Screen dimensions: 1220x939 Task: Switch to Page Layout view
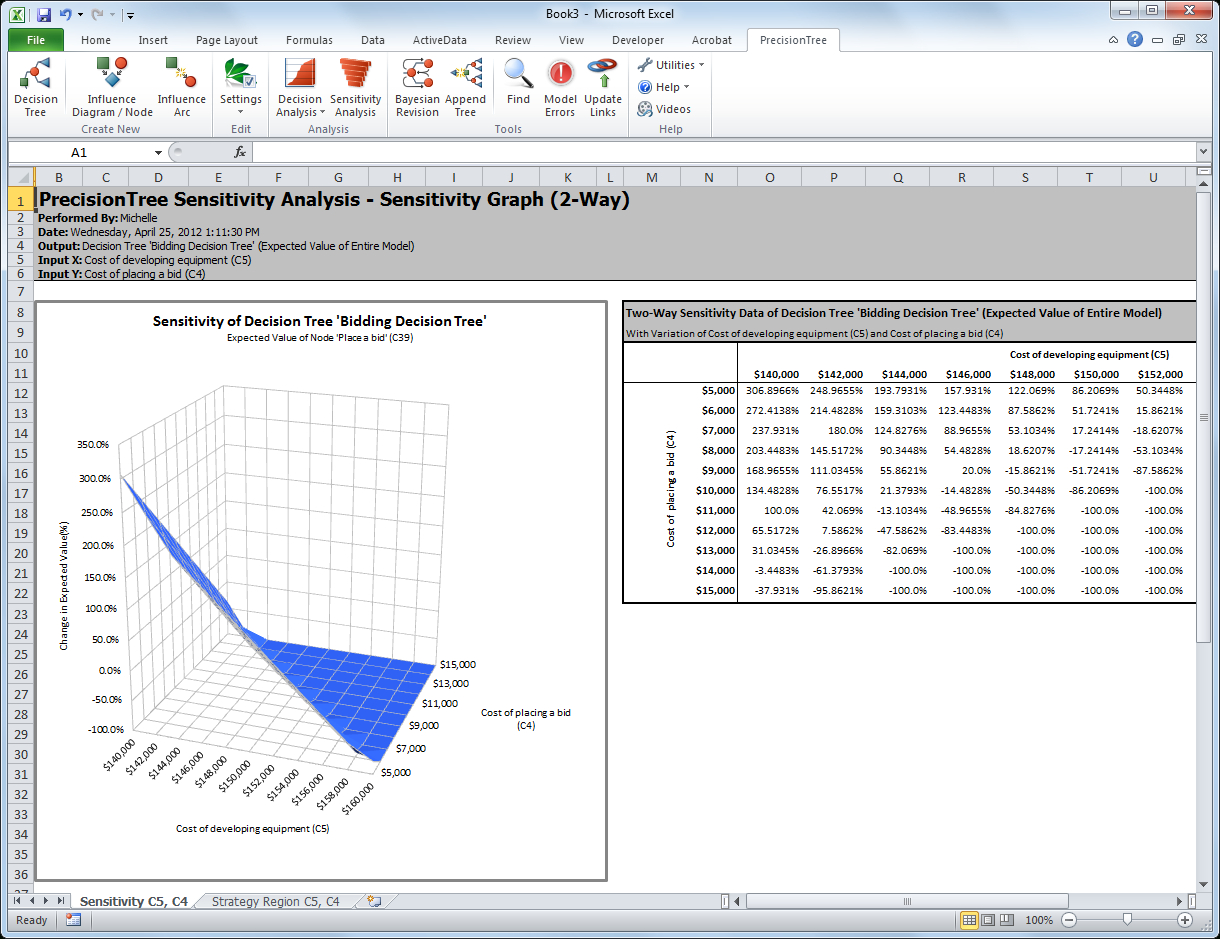click(987, 920)
